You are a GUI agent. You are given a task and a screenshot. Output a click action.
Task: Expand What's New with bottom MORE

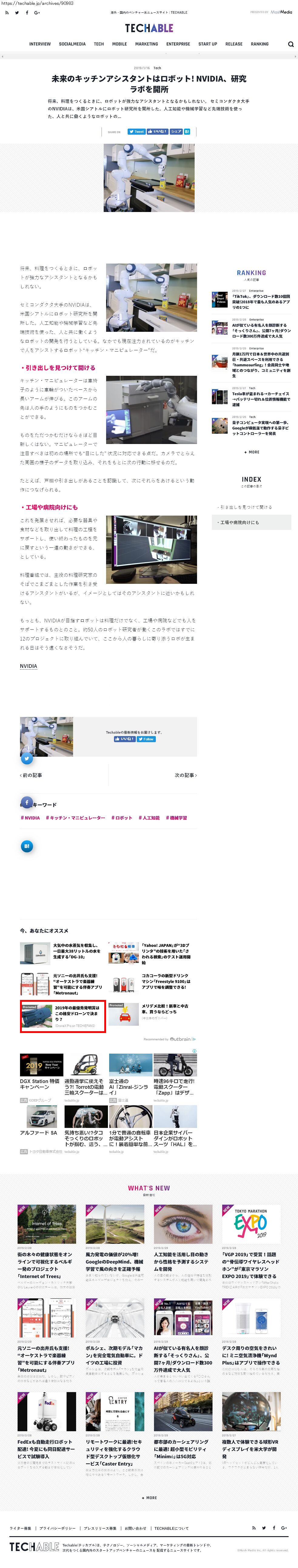coord(149,1498)
